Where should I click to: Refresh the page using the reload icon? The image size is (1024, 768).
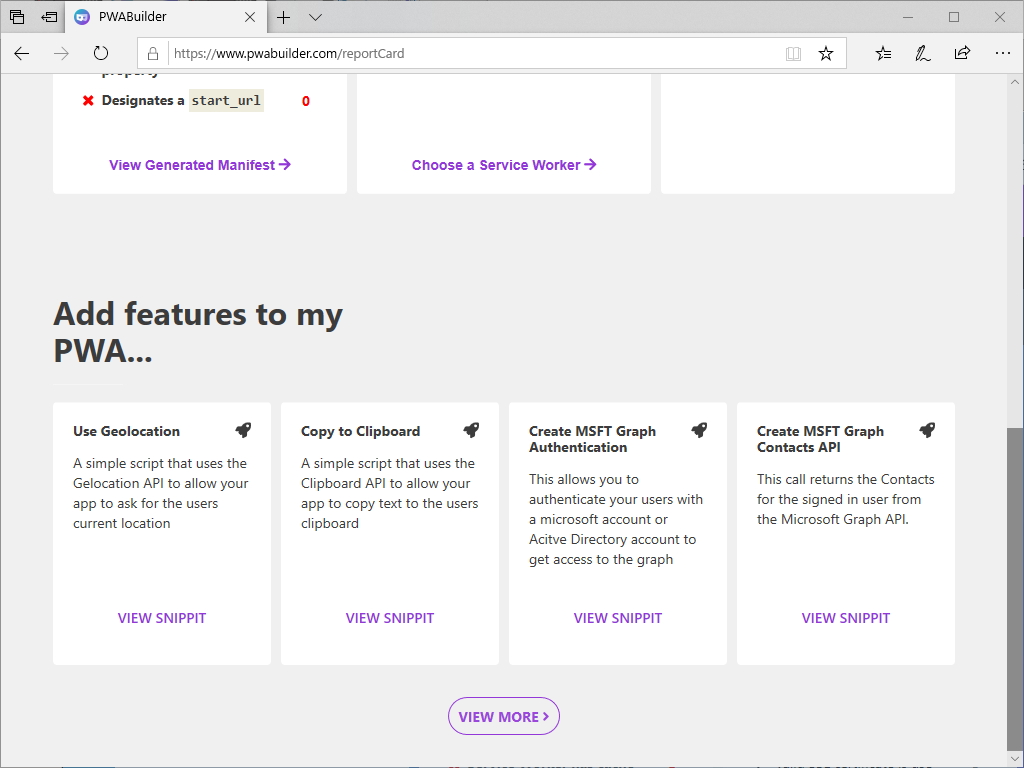click(x=100, y=53)
